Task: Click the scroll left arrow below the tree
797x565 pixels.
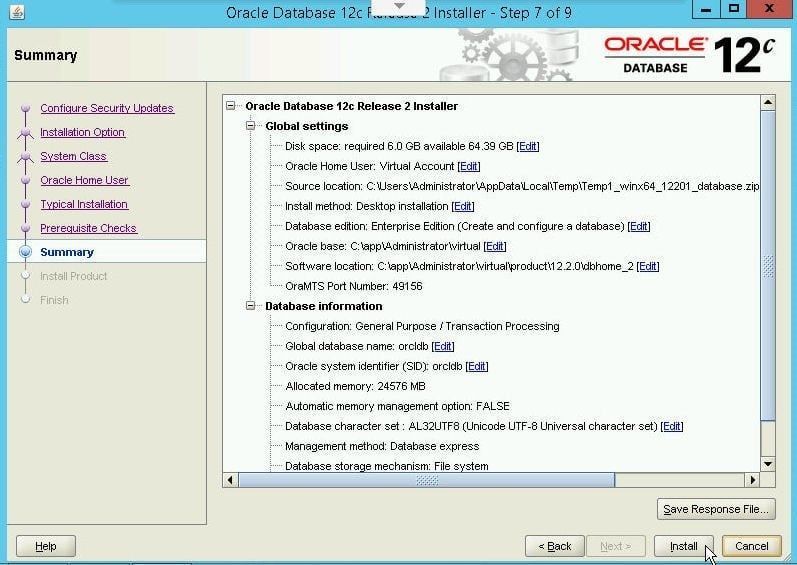Action: (x=230, y=480)
